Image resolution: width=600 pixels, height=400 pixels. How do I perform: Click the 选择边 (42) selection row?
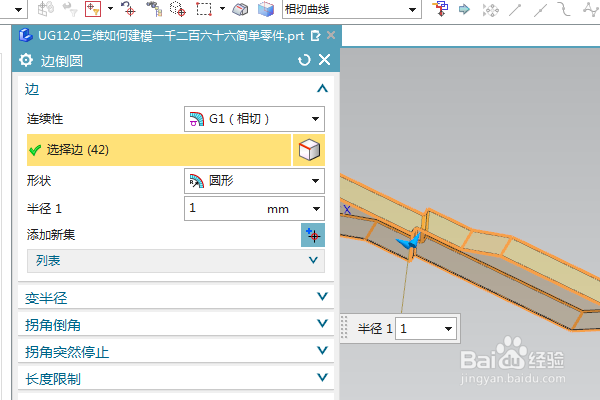point(159,150)
